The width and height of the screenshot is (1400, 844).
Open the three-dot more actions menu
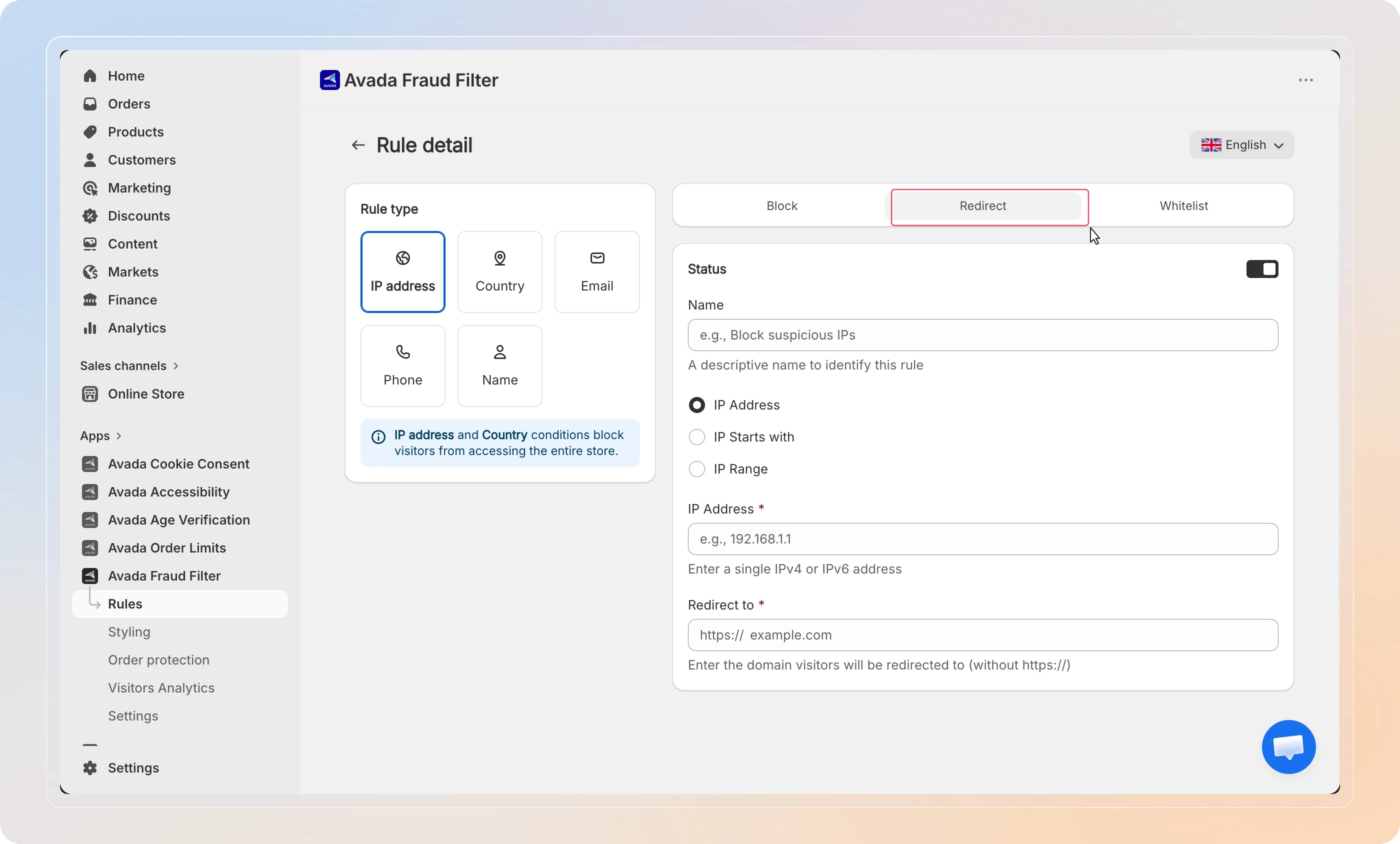coord(1305,80)
